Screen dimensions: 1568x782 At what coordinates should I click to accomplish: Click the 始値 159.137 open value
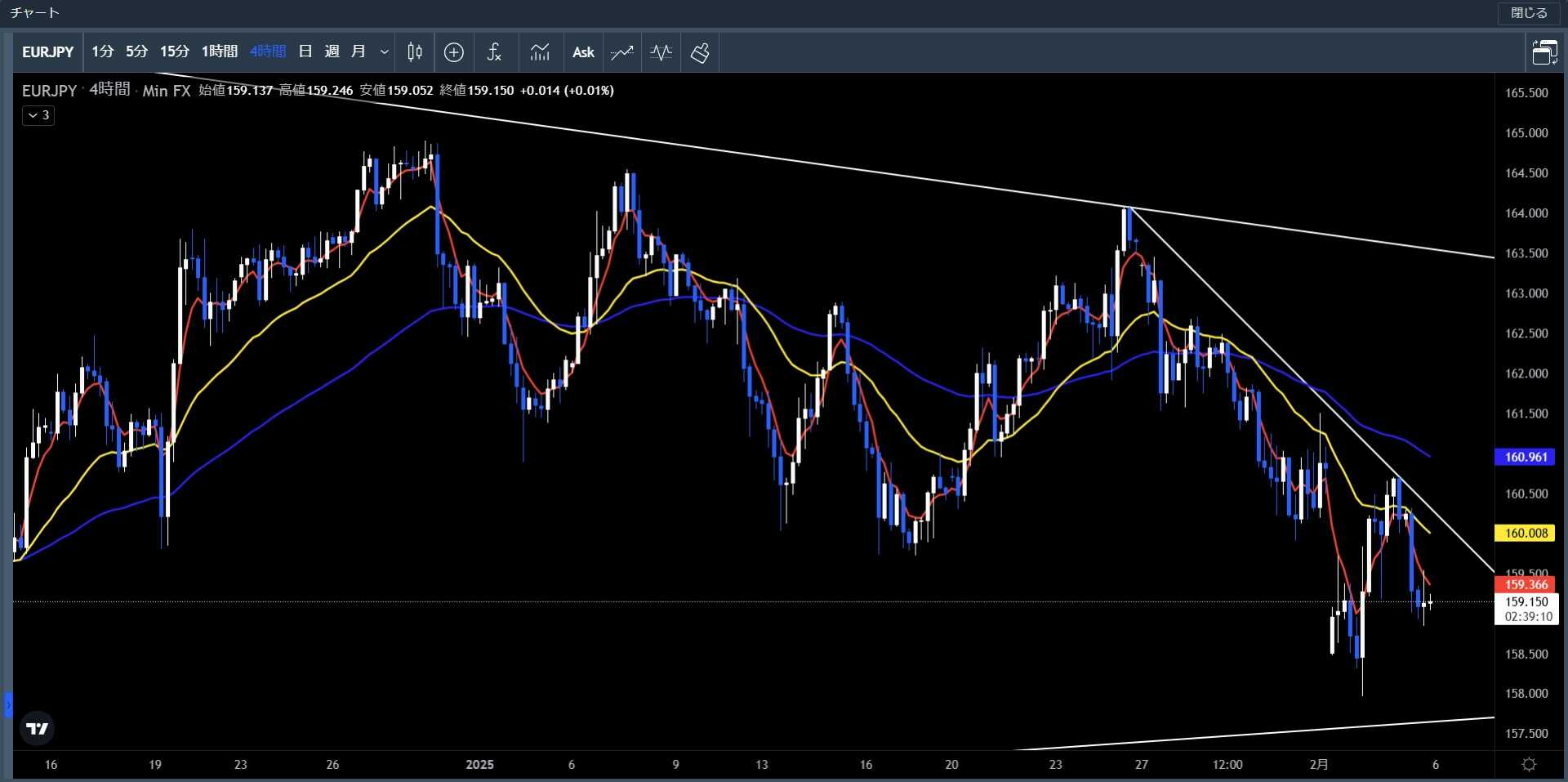click(235, 90)
